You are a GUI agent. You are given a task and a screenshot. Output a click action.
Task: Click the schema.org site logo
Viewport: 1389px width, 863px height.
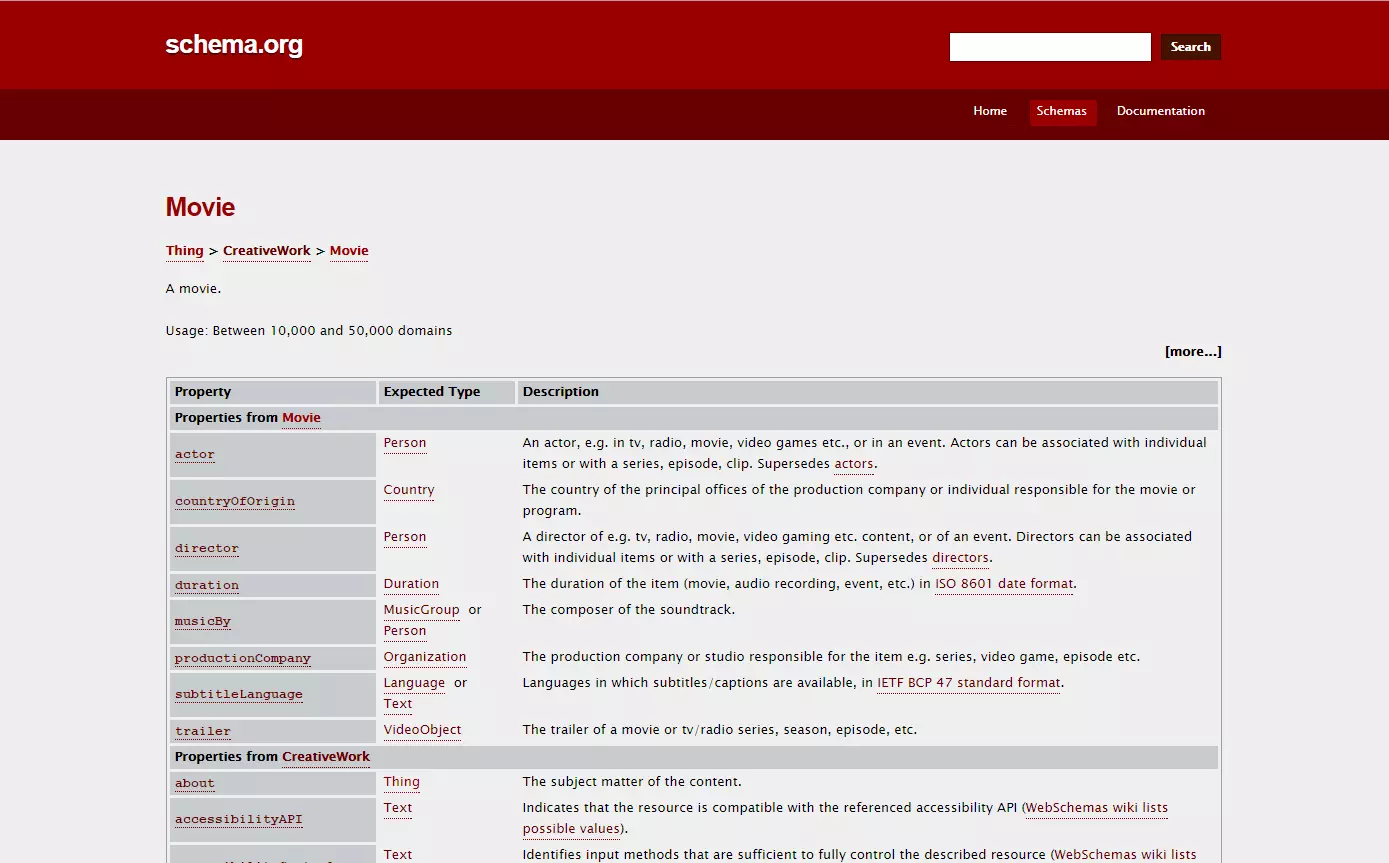234,45
